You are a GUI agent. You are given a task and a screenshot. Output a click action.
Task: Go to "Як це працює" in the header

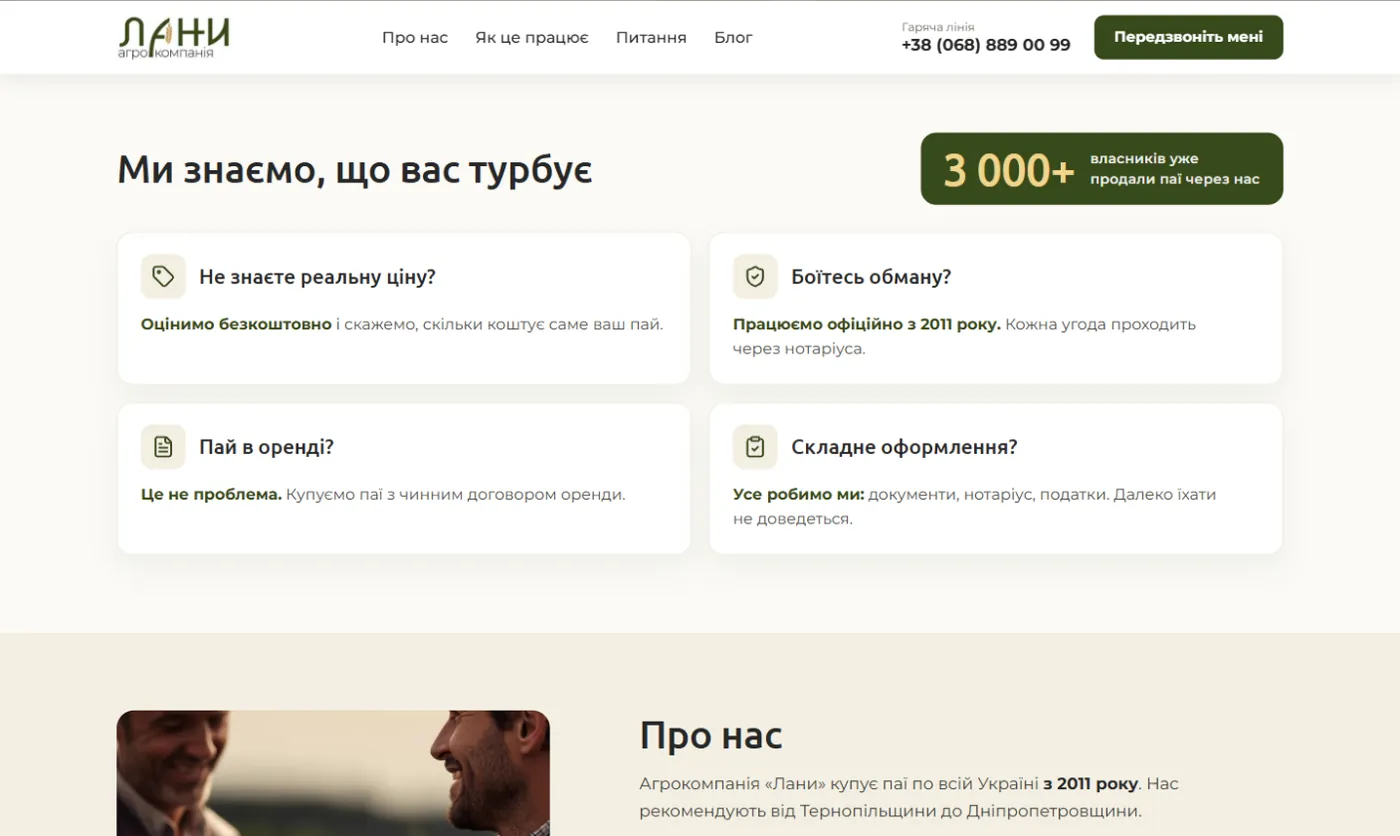pyautogui.click(x=532, y=38)
